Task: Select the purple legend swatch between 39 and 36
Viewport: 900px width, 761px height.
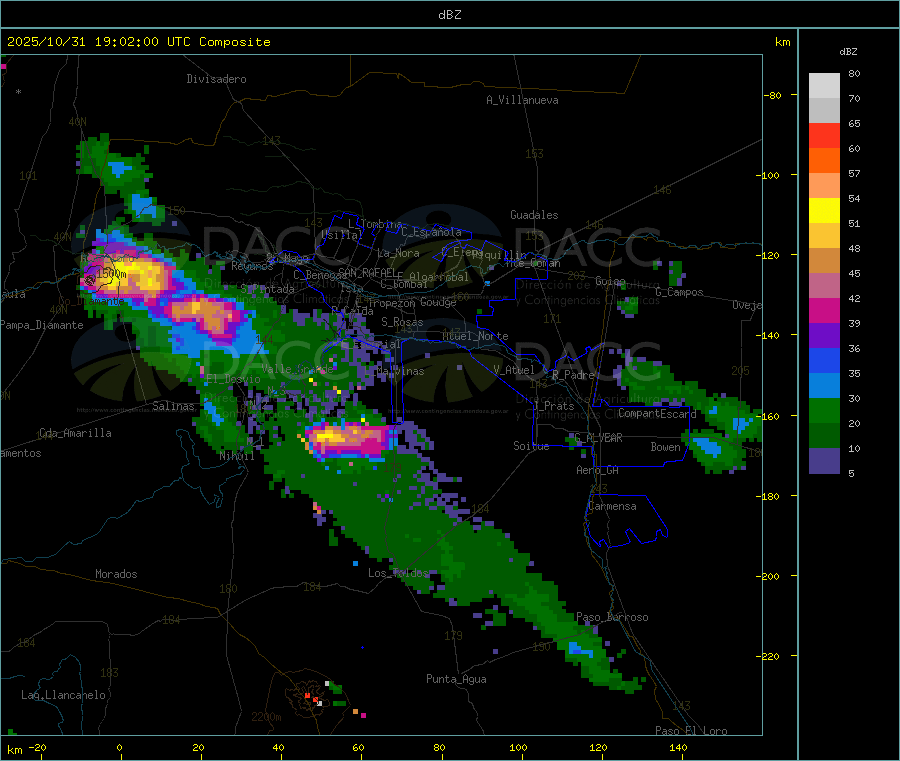Action: click(x=824, y=336)
